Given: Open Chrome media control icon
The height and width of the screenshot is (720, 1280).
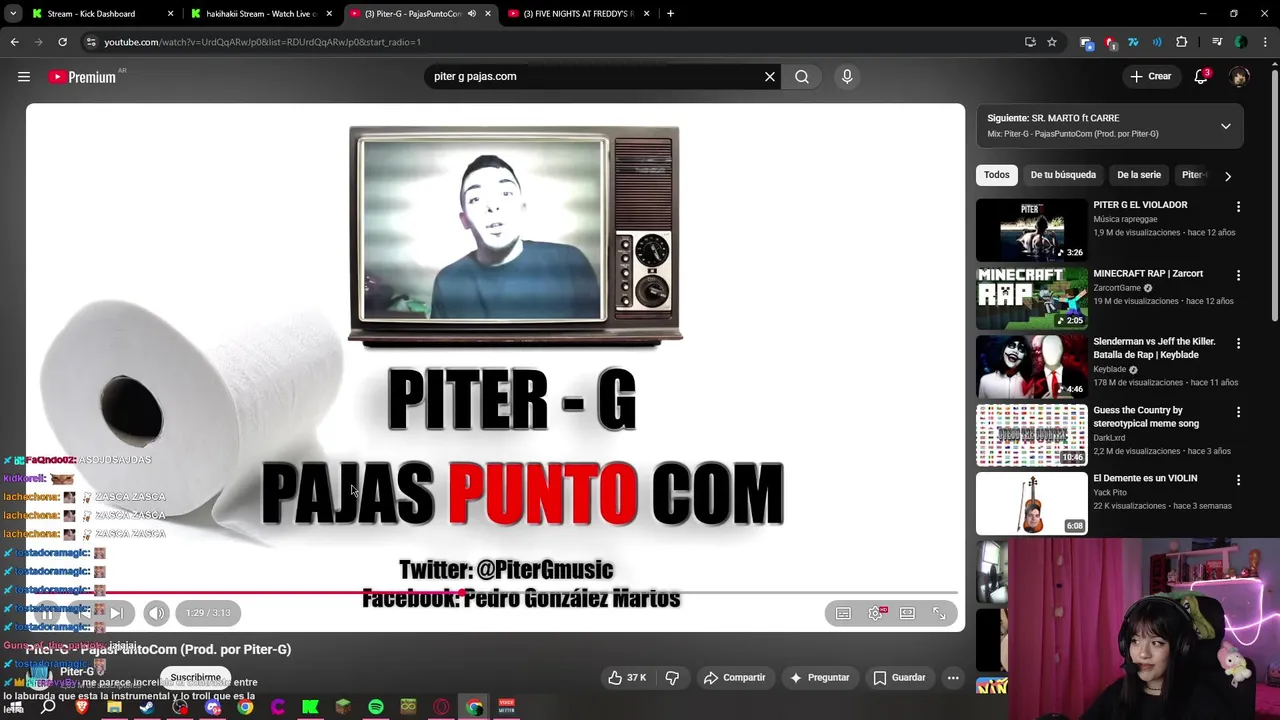Looking at the screenshot, I should point(1217,42).
